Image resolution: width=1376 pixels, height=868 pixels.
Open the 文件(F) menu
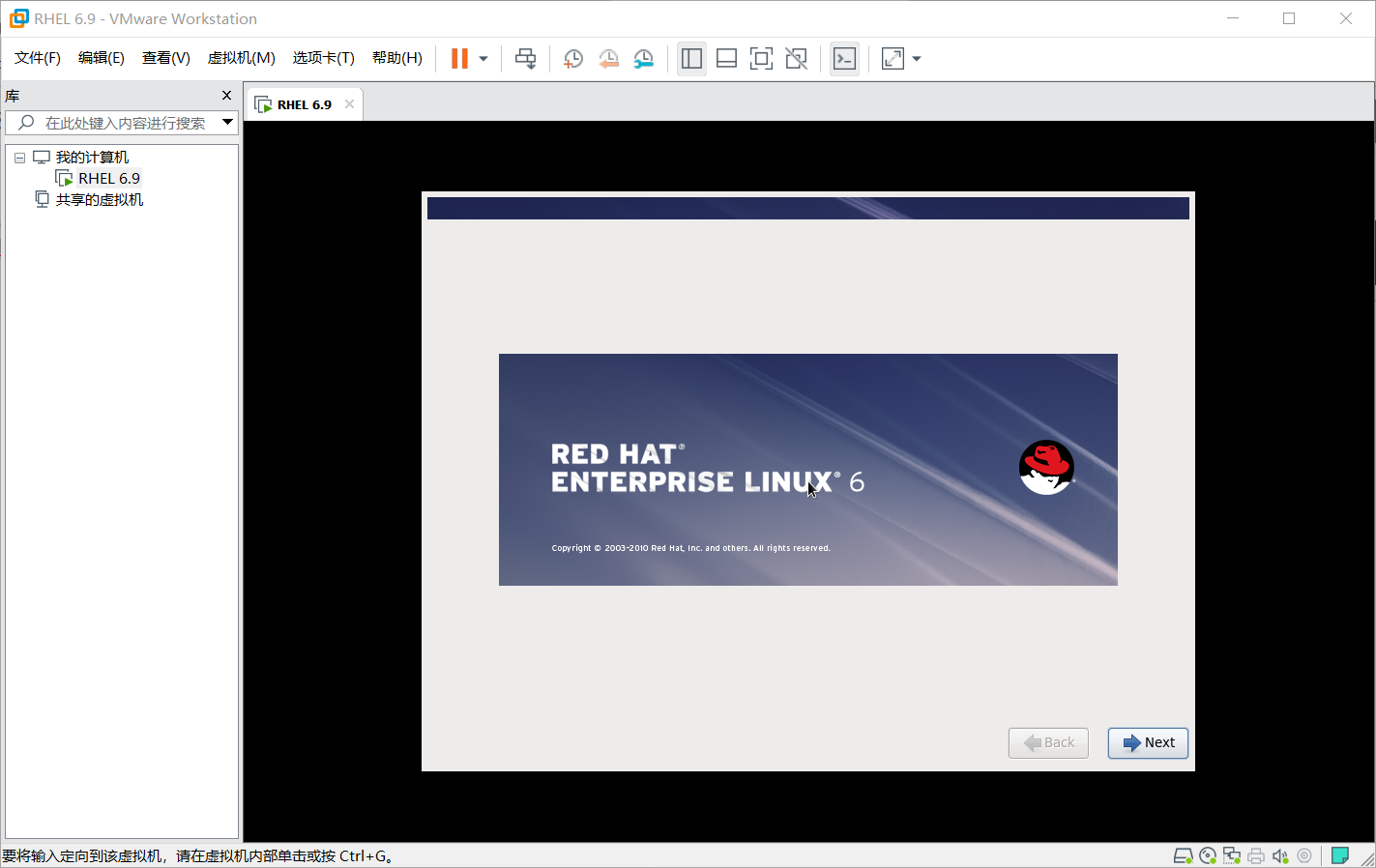coord(38,58)
